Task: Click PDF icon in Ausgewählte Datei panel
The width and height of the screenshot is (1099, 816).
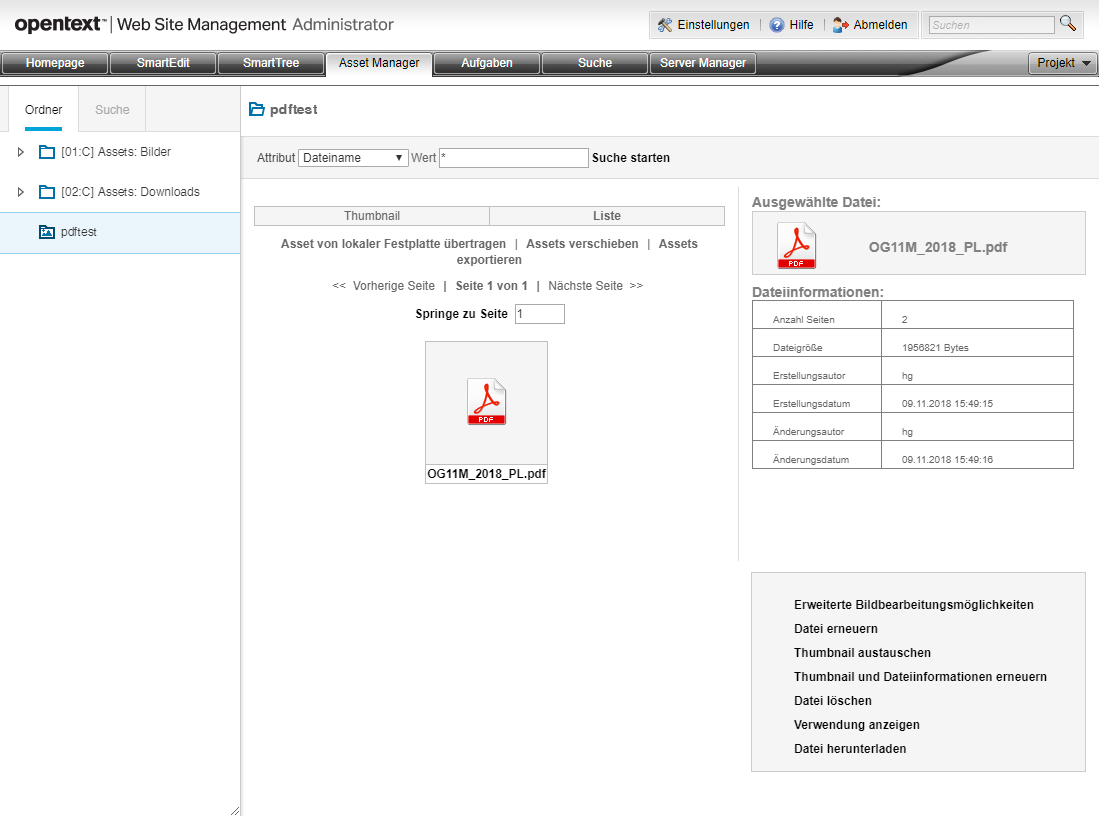Action: click(796, 245)
